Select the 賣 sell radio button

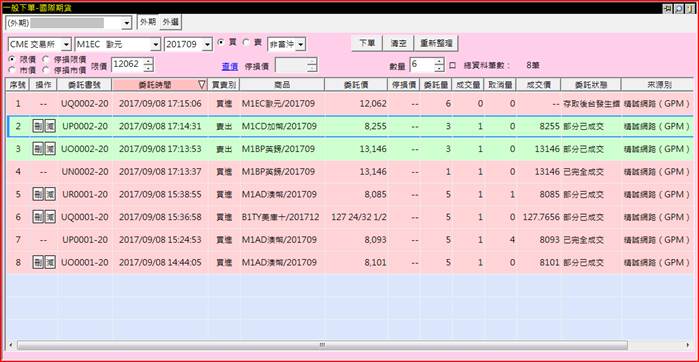[x=246, y=42]
